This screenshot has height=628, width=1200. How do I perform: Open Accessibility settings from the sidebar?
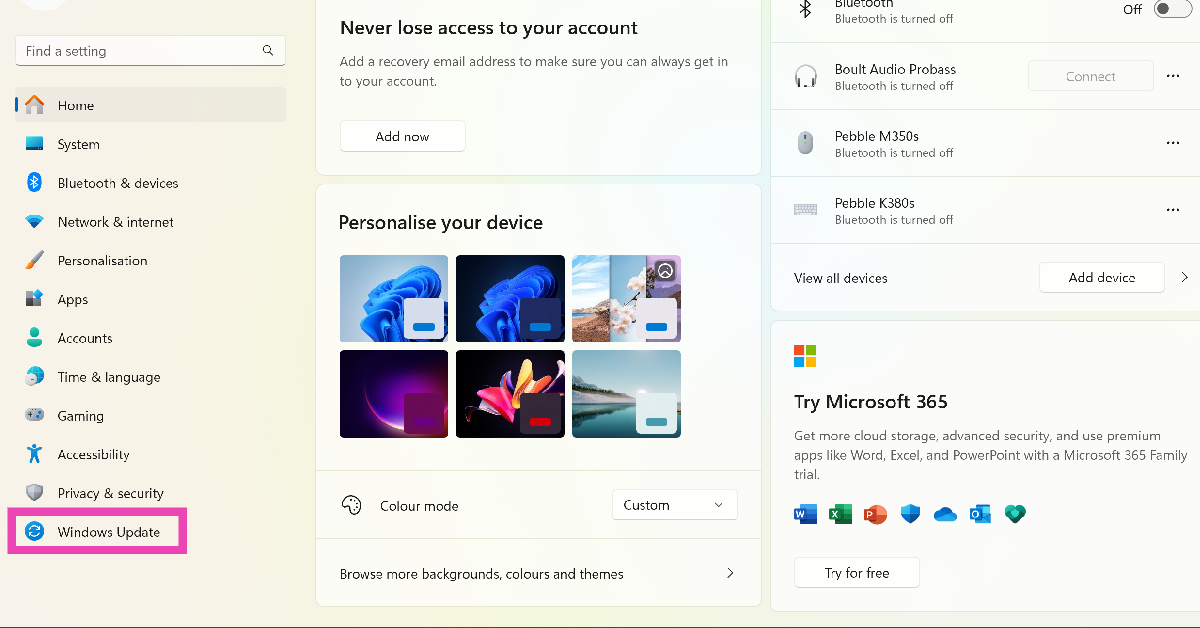click(x=151, y=454)
